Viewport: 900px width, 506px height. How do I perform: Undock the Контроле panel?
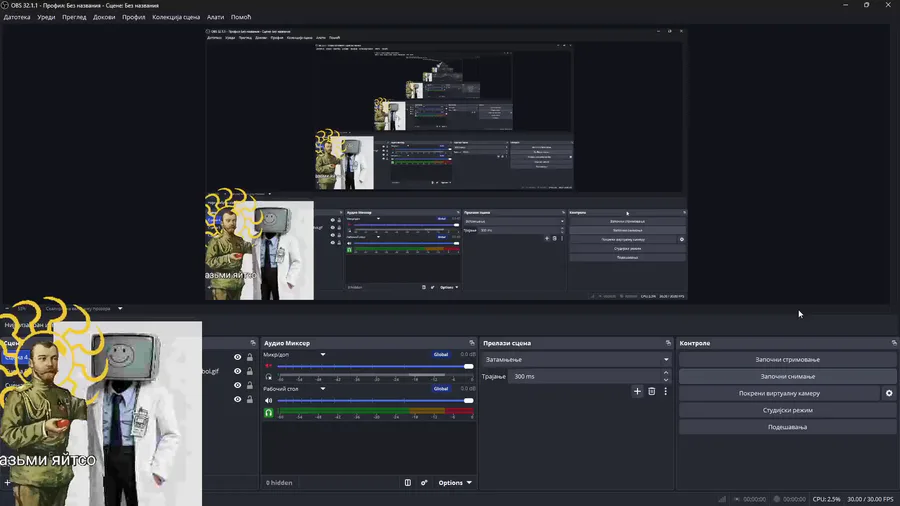tap(894, 343)
